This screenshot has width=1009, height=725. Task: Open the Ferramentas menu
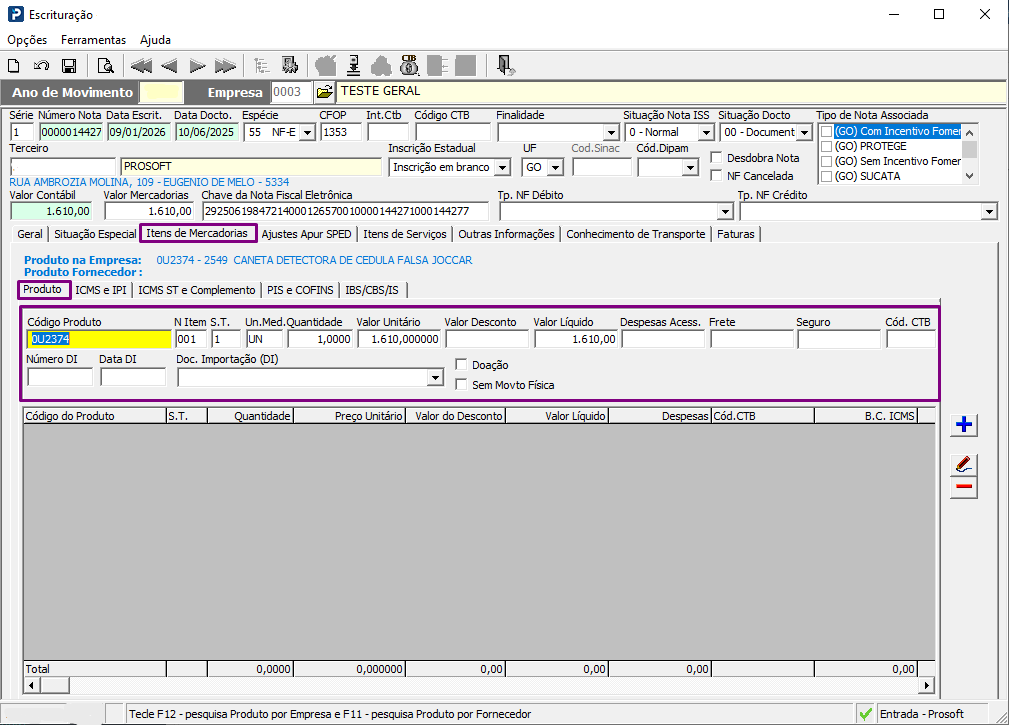(93, 40)
